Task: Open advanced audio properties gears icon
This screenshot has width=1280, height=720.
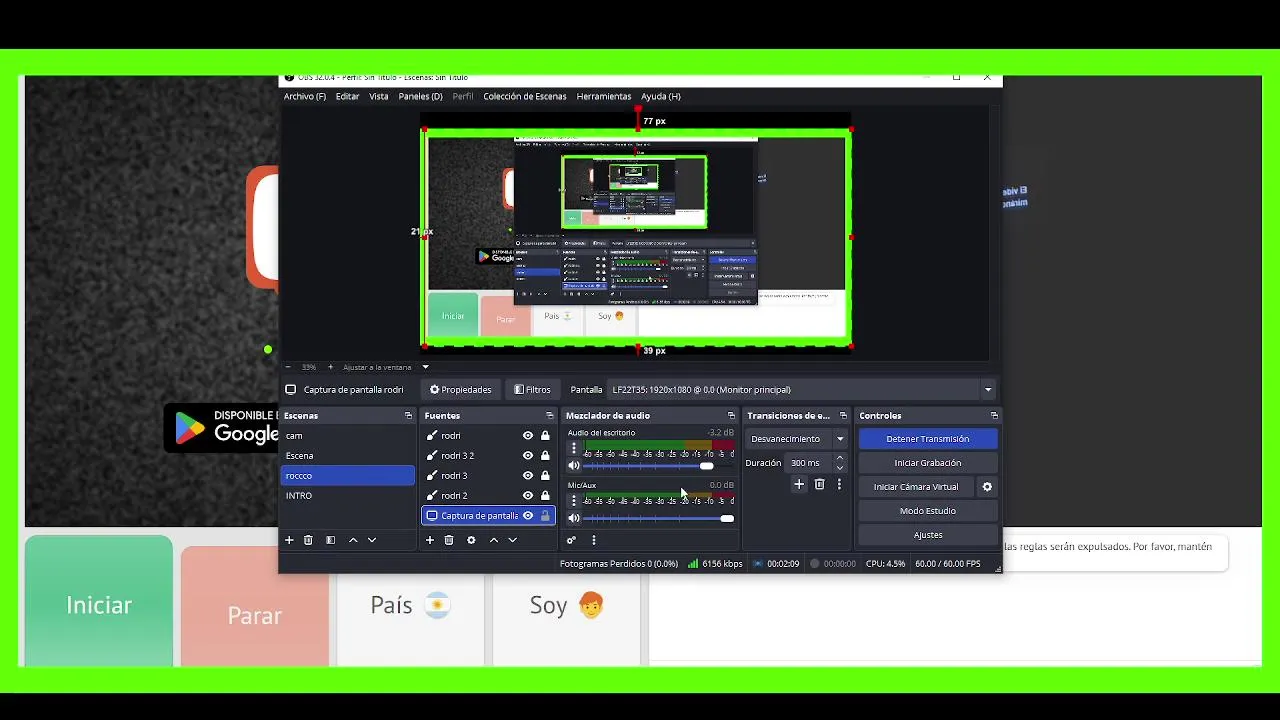Action: coord(571,540)
